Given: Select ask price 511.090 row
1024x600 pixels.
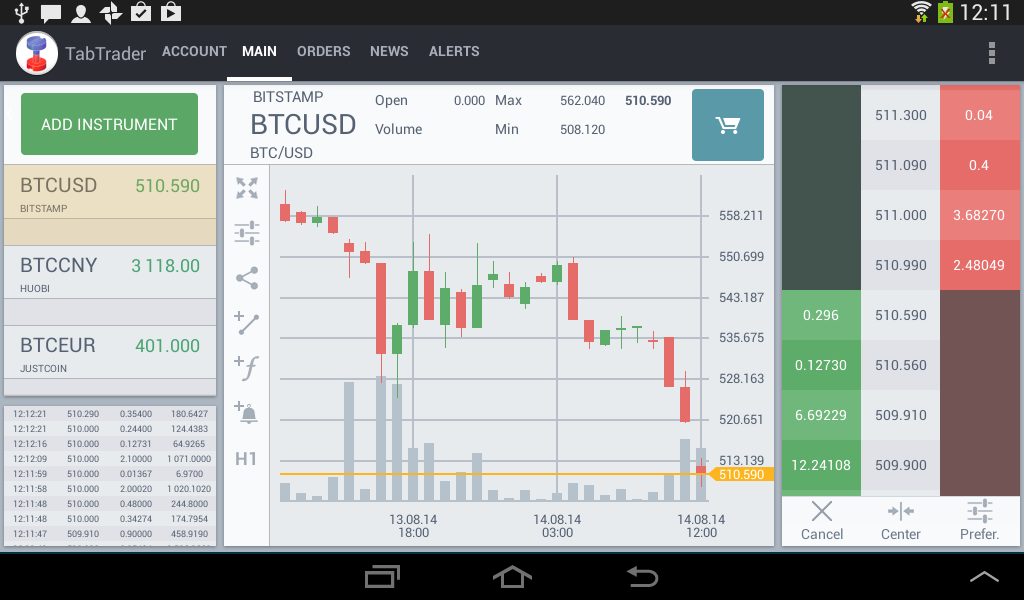Looking at the screenshot, I should [x=901, y=165].
